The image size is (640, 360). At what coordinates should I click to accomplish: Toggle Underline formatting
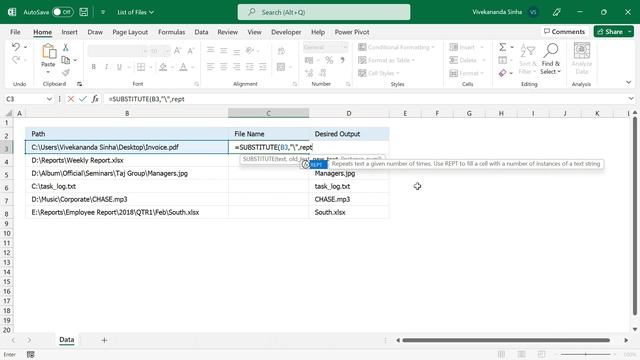[119, 67]
